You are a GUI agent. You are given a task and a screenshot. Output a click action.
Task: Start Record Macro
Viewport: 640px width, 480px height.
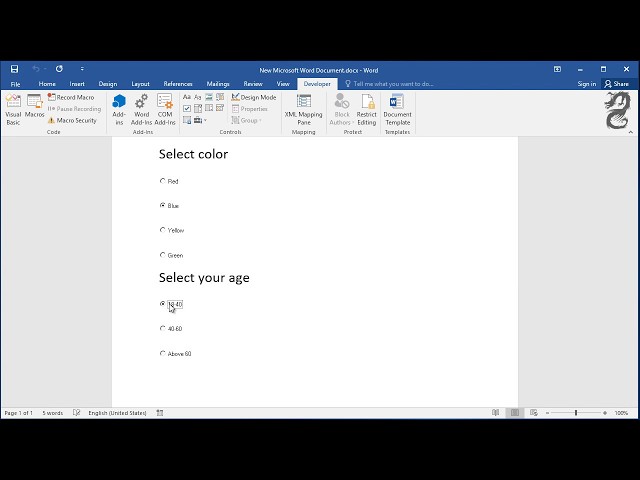click(71, 97)
